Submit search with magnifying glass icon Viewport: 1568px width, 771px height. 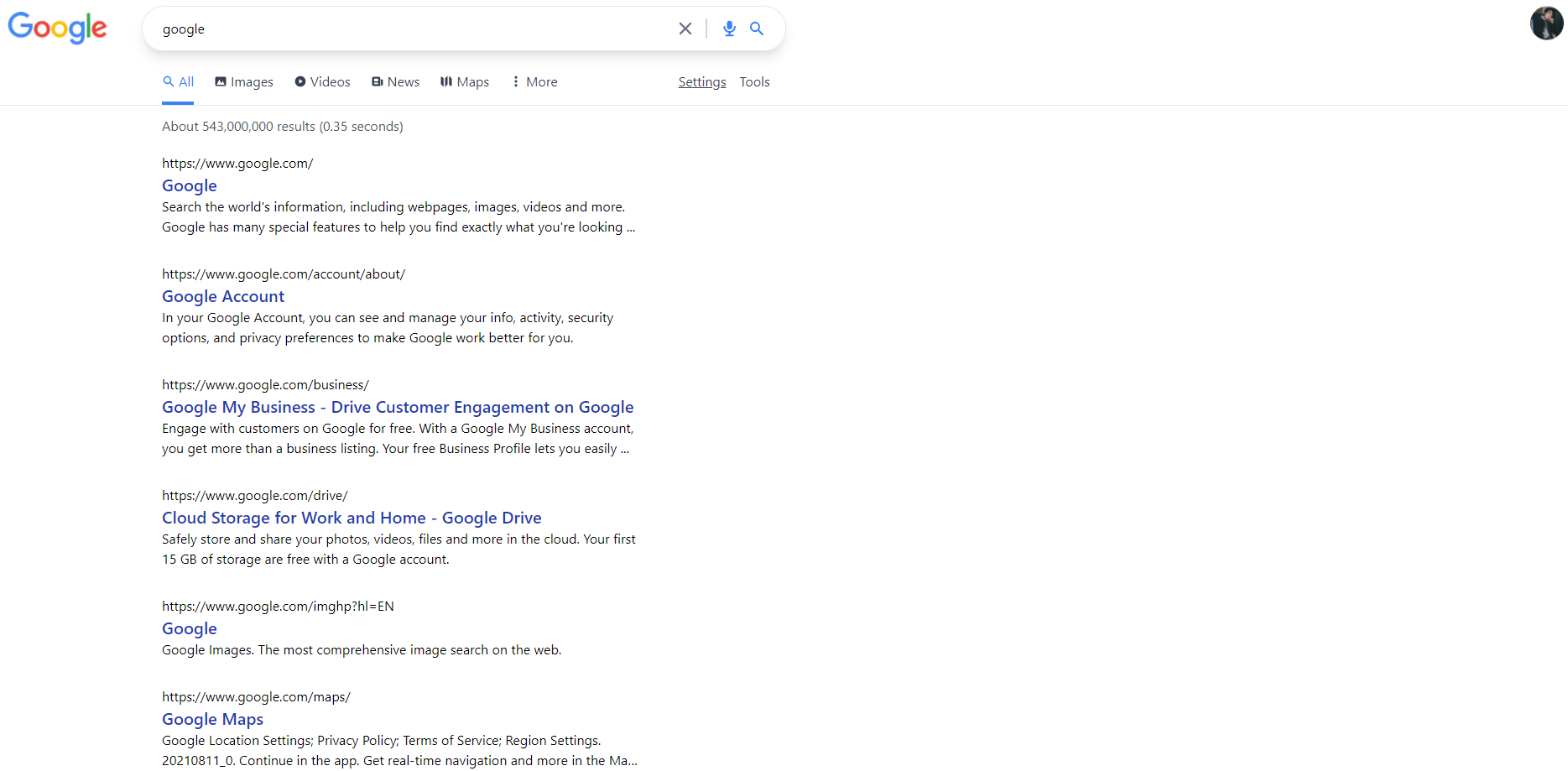[x=757, y=29]
